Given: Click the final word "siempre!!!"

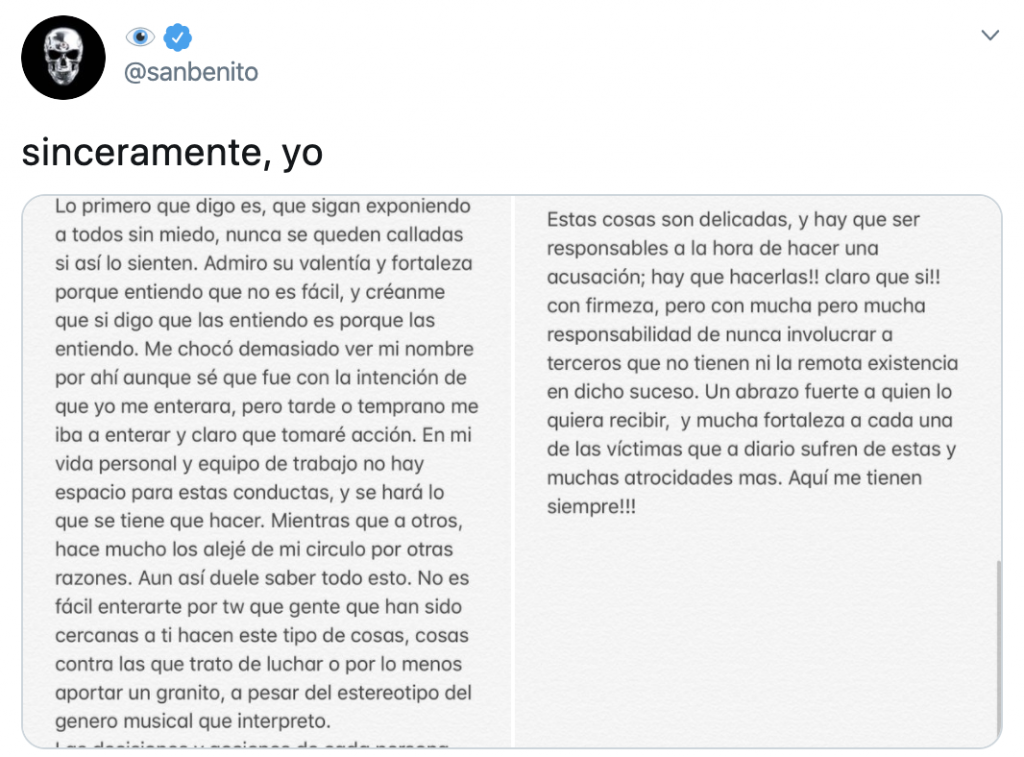Looking at the screenshot, I should click(591, 505).
